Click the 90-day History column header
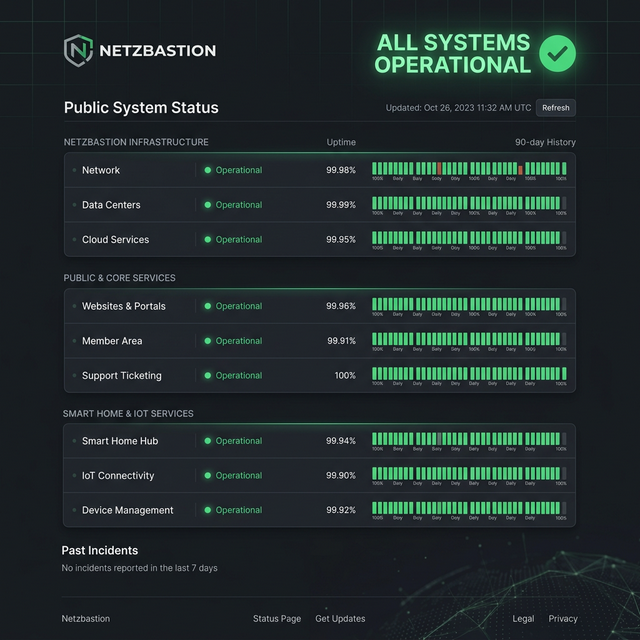The image size is (640, 640). (x=545, y=142)
